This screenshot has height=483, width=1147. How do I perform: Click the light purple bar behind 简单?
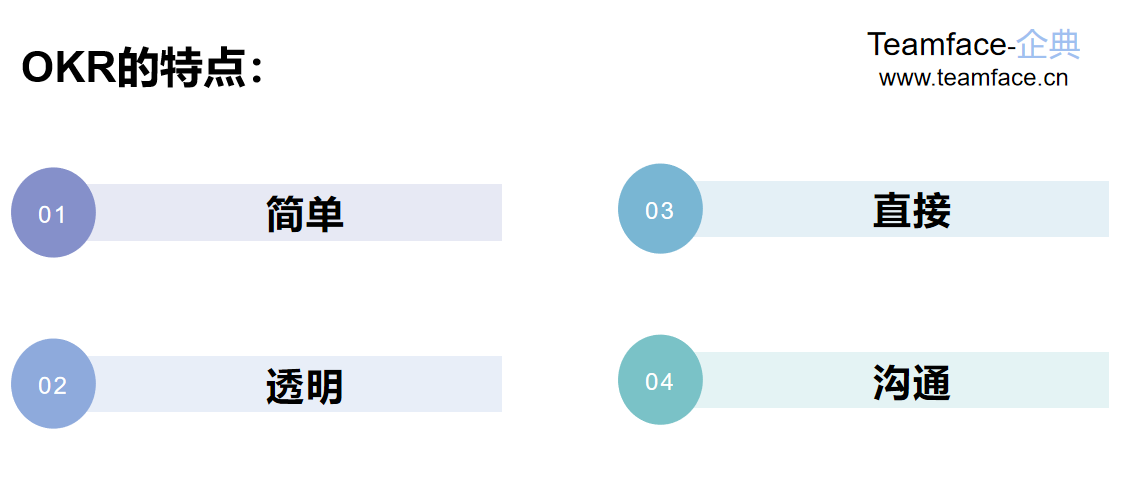point(293,212)
